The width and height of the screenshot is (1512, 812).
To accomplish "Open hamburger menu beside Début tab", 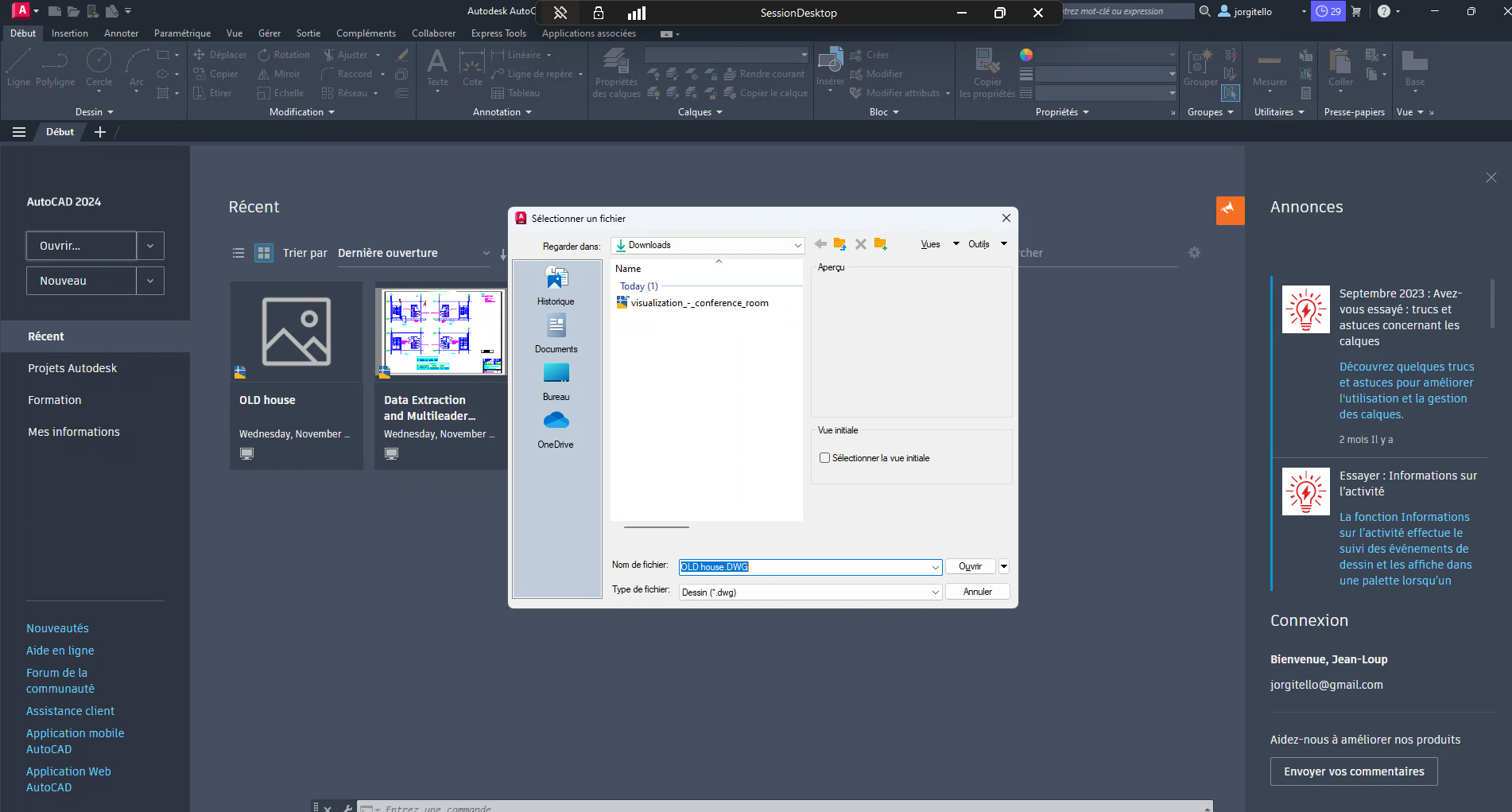I will coord(19,132).
